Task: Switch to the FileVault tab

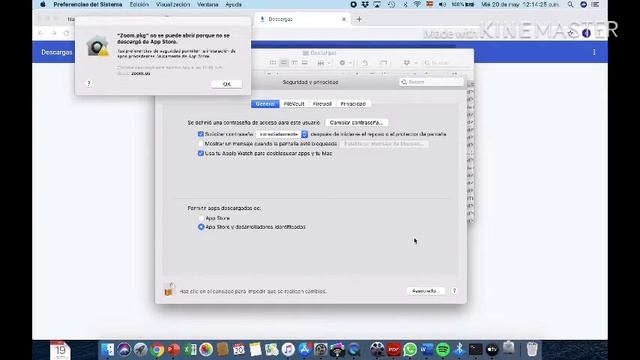Action: coord(294,104)
